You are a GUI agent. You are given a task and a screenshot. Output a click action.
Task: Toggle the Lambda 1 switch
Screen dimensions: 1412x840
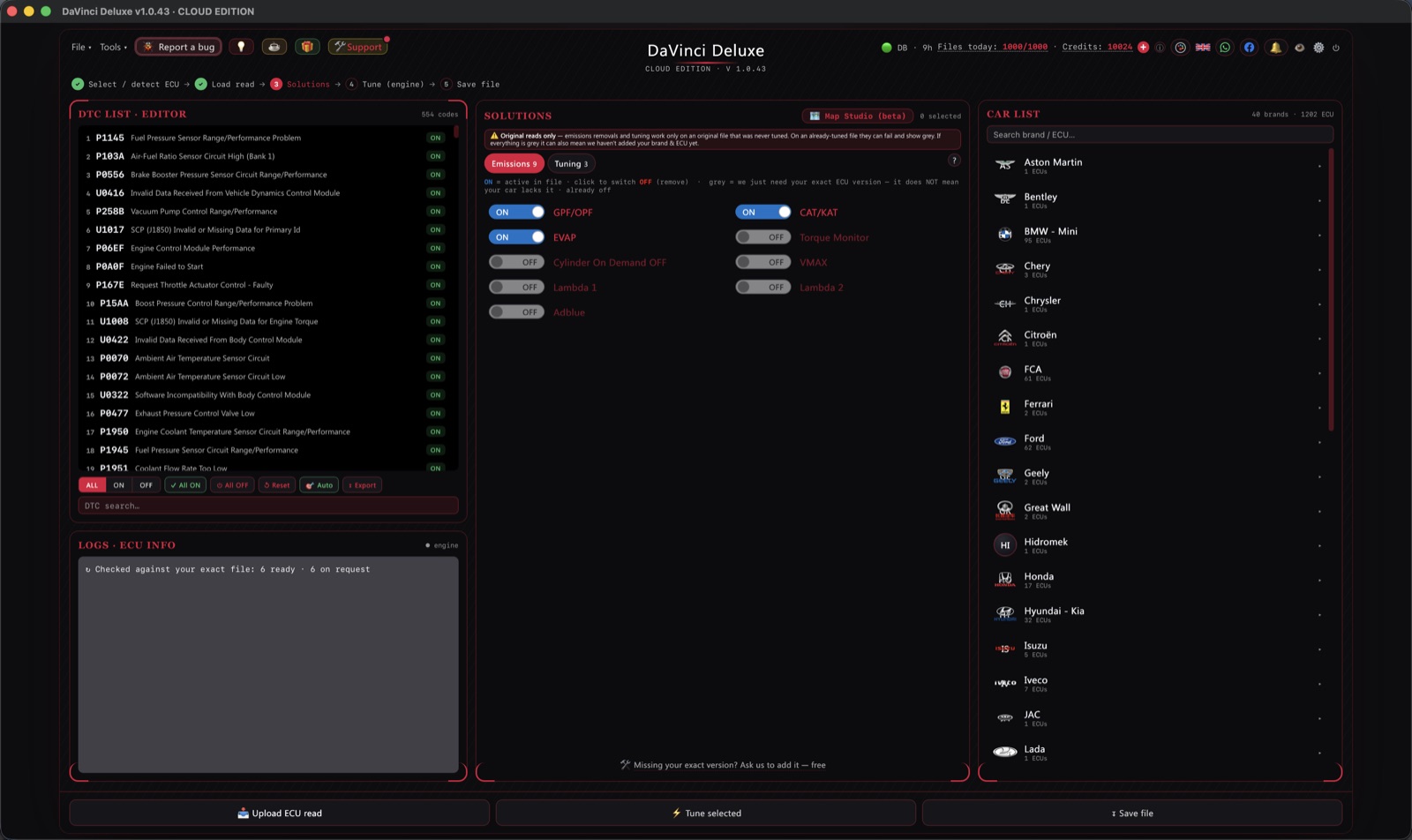(x=516, y=287)
